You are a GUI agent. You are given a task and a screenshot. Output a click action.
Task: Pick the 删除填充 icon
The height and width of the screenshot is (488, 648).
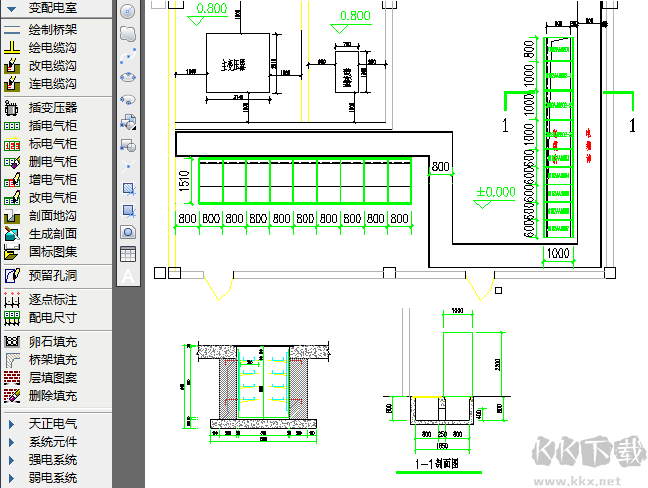pos(12,396)
